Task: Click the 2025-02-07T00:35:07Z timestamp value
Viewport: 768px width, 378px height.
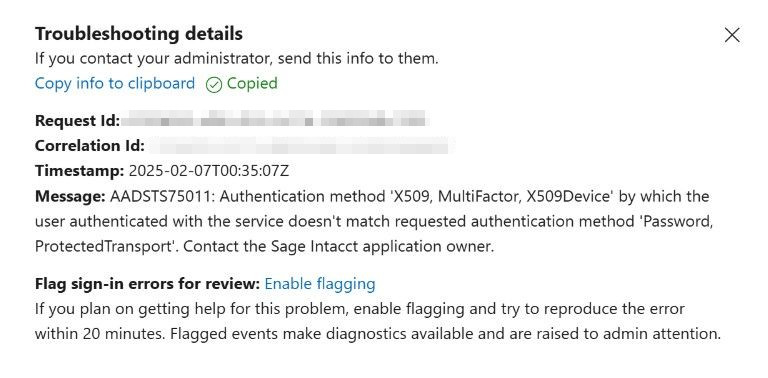Action: (209, 171)
